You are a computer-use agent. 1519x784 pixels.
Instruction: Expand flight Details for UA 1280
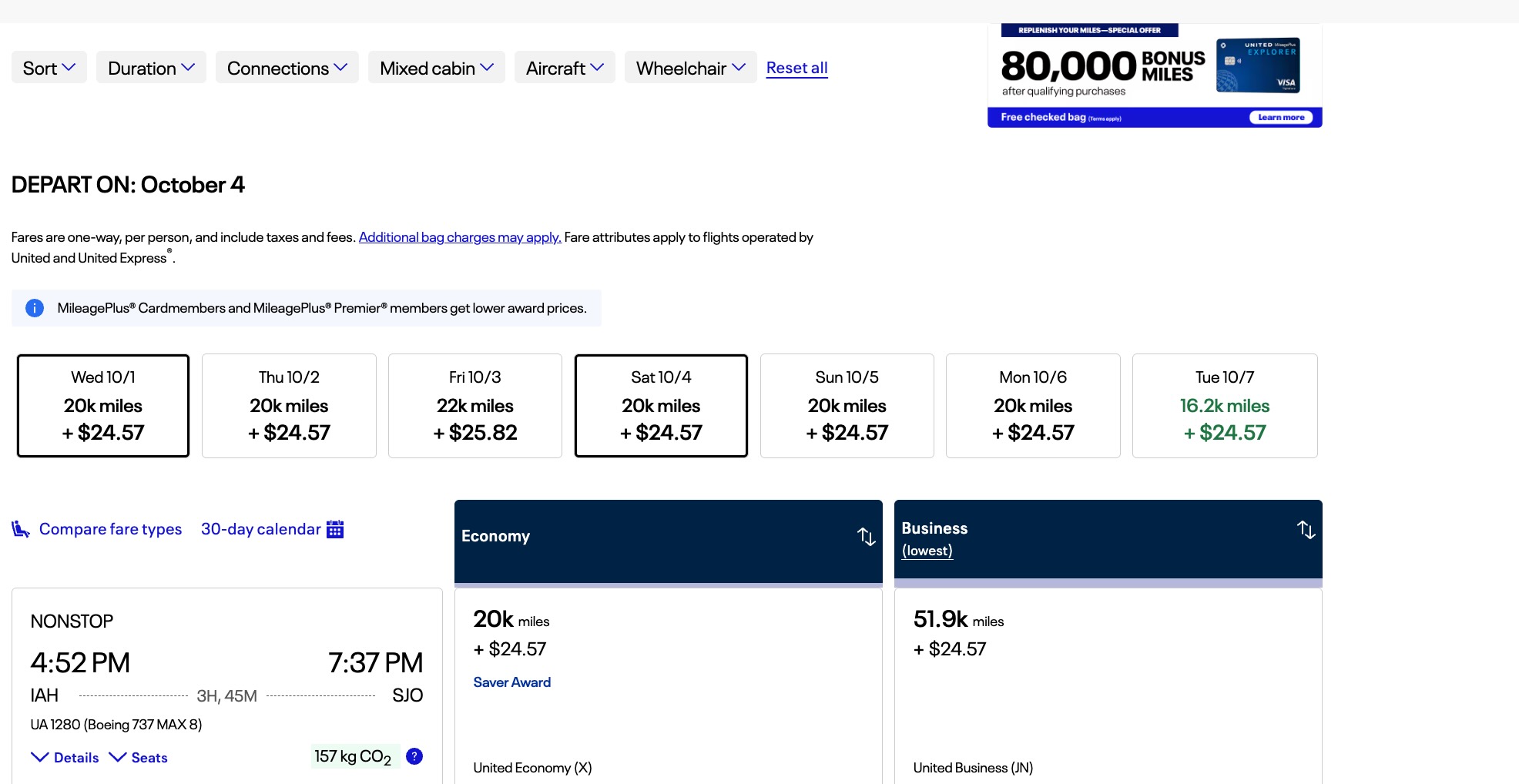(x=65, y=758)
